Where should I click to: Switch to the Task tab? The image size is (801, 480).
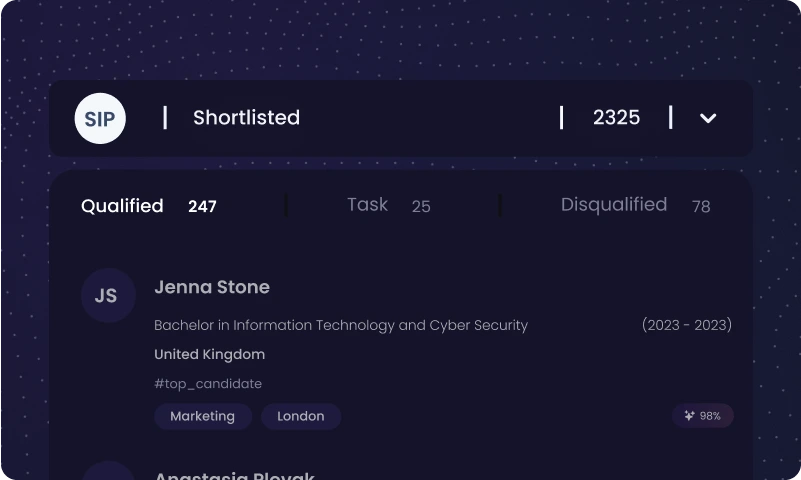click(367, 205)
